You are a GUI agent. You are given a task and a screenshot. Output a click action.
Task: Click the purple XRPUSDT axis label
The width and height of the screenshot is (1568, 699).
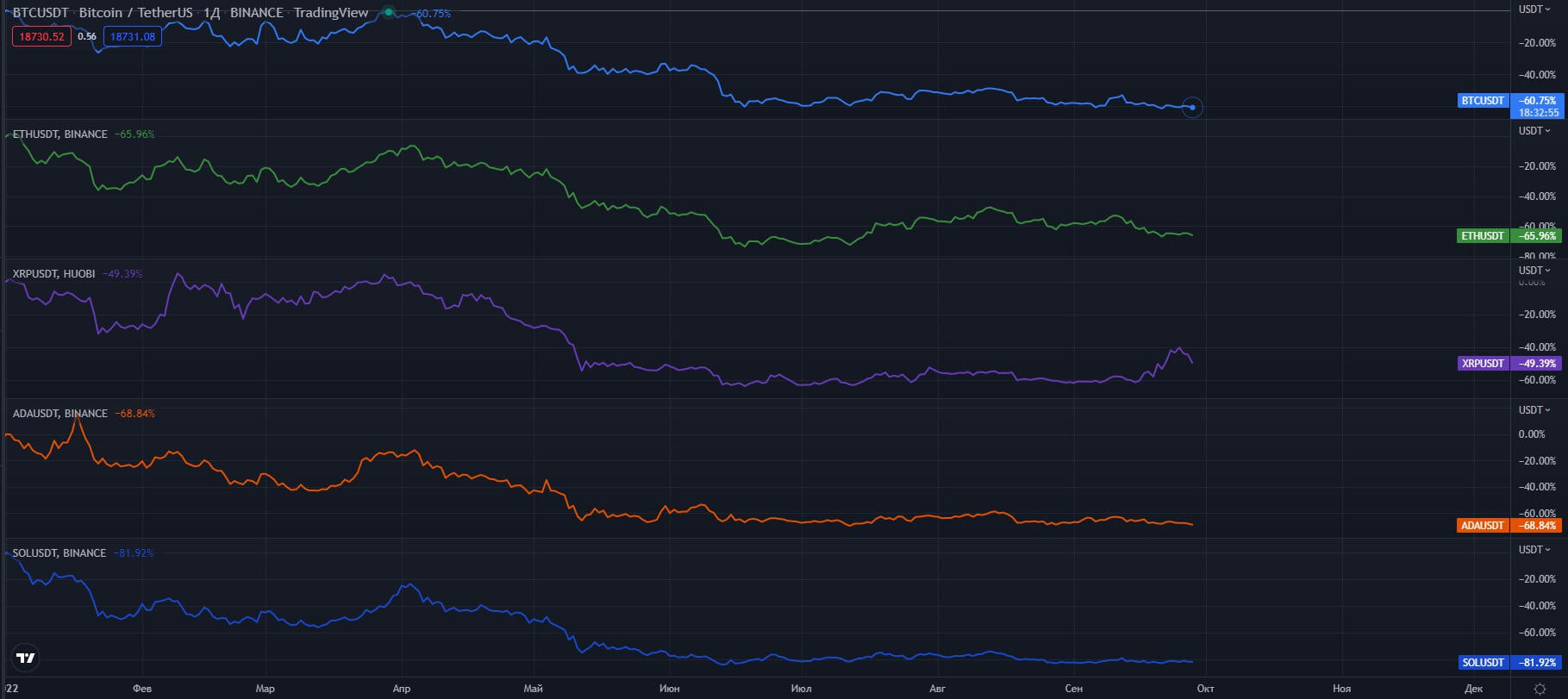point(1483,364)
